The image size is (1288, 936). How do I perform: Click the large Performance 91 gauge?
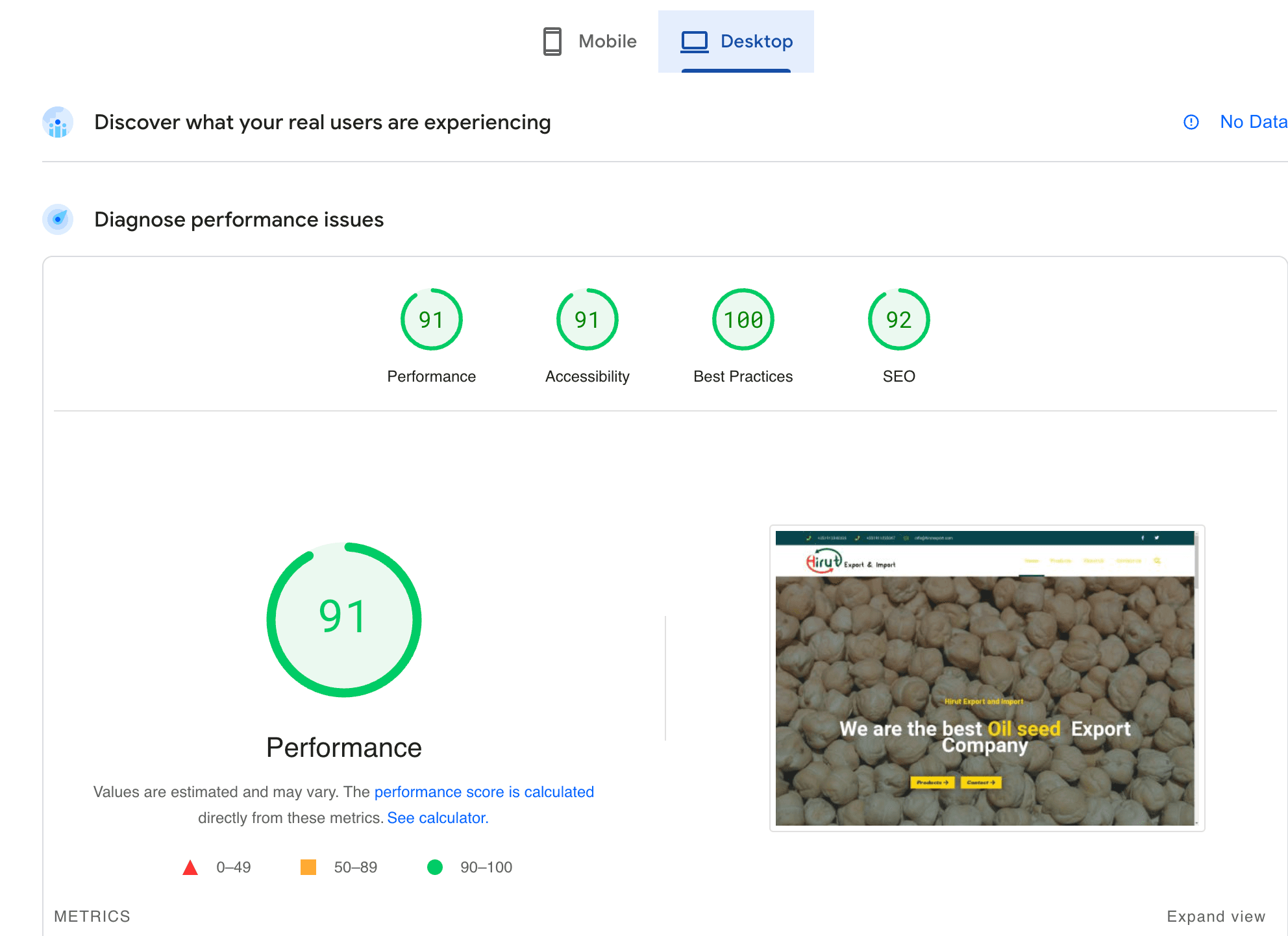coord(344,620)
